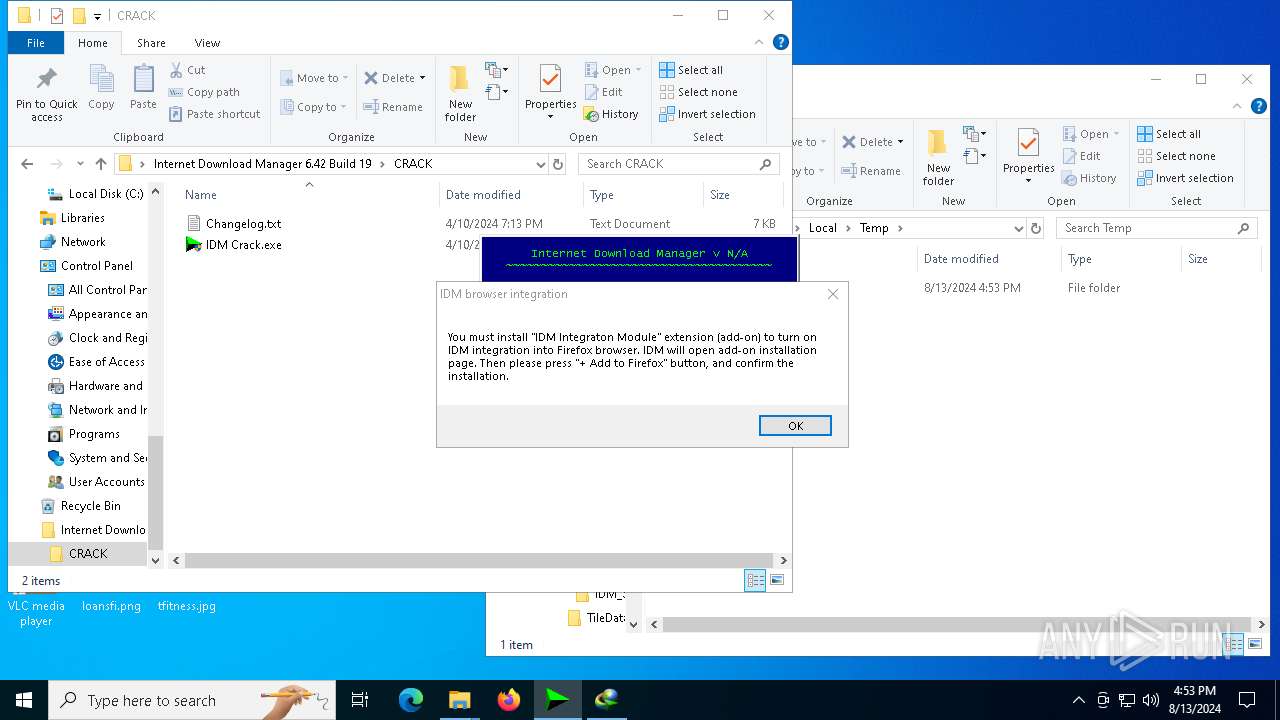1280x720 pixels.
Task: Select Recycle Bin in navigation pane
Action: (80, 506)
